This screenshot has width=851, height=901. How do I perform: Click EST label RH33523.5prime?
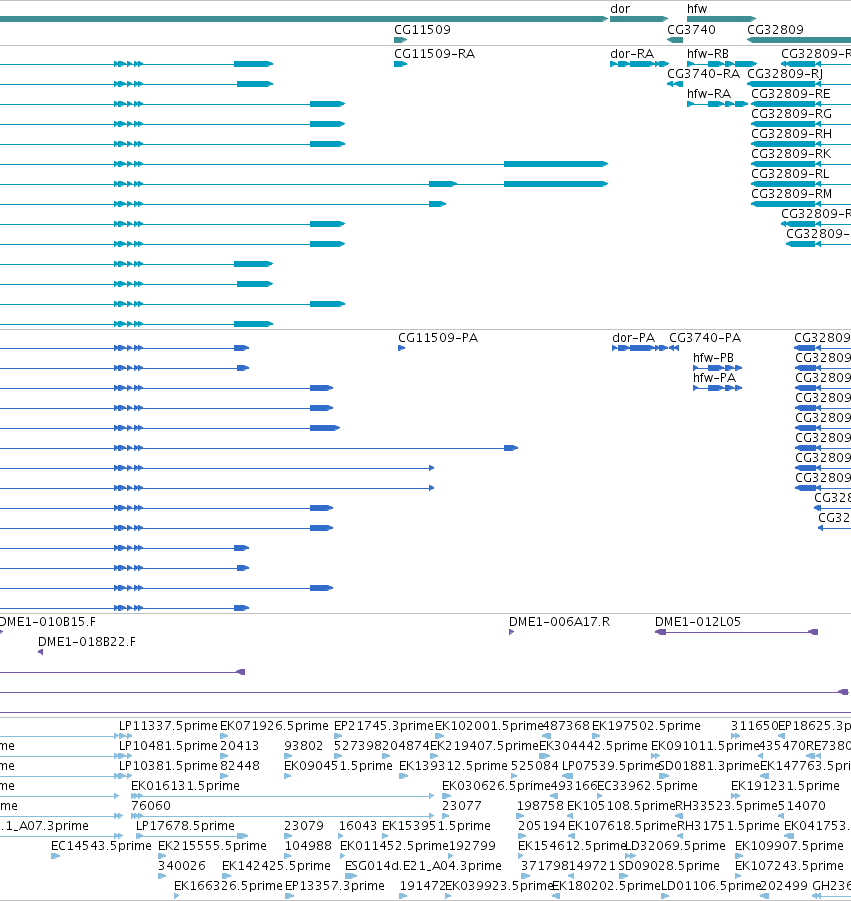tap(726, 806)
